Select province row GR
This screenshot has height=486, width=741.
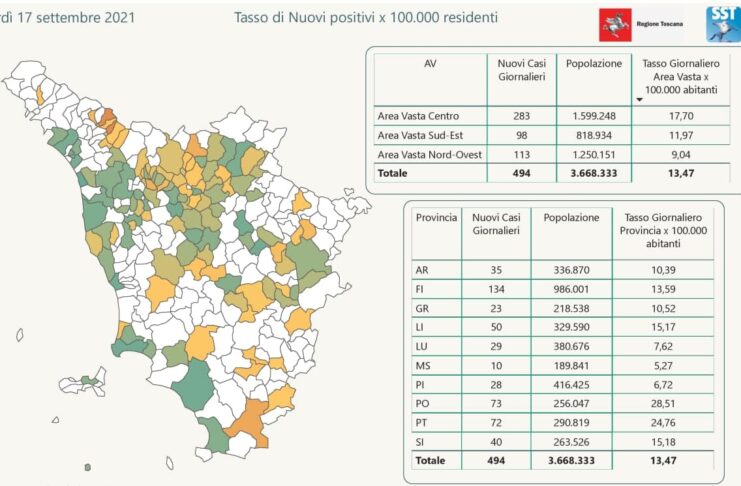pyautogui.click(x=562, y=308)
